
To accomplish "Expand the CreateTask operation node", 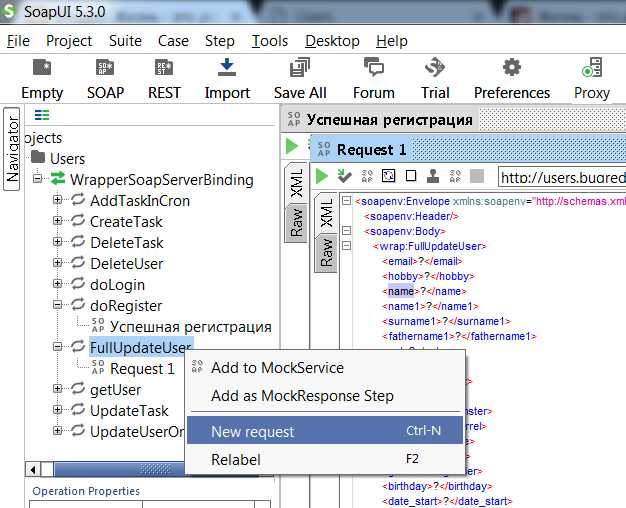I will pyautogui.click(x=57, y=220).
